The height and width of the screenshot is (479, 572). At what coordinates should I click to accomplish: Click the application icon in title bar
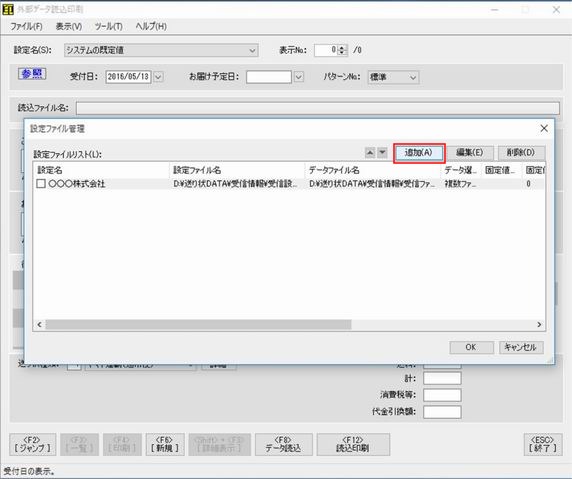(7, 9)
